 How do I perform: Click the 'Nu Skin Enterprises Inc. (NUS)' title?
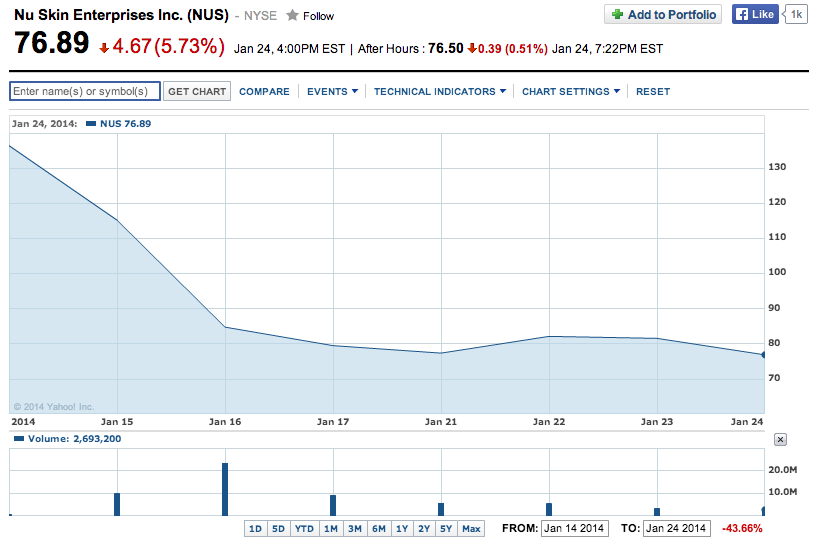click(121, 15)
